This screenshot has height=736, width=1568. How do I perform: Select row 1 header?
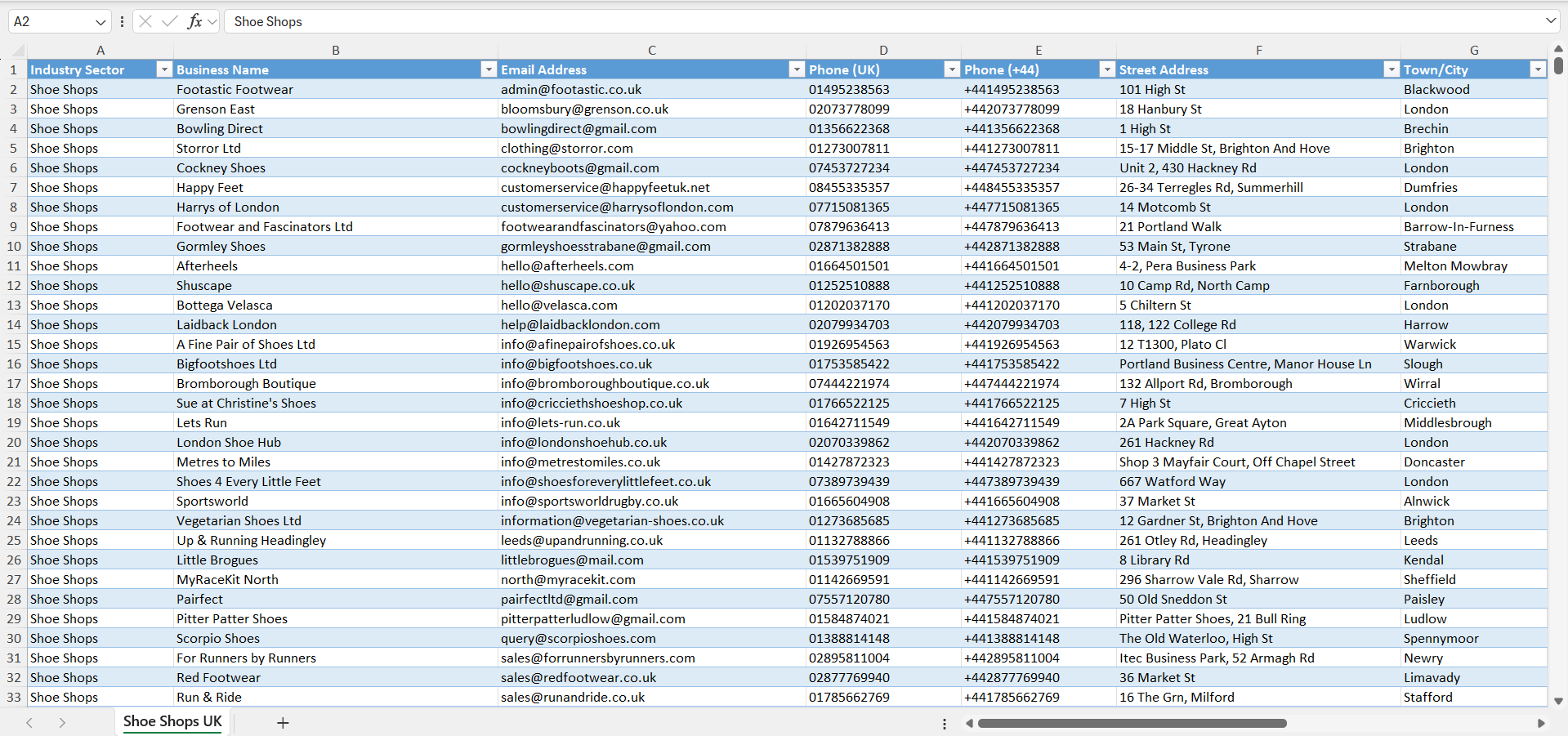(13, 70)
